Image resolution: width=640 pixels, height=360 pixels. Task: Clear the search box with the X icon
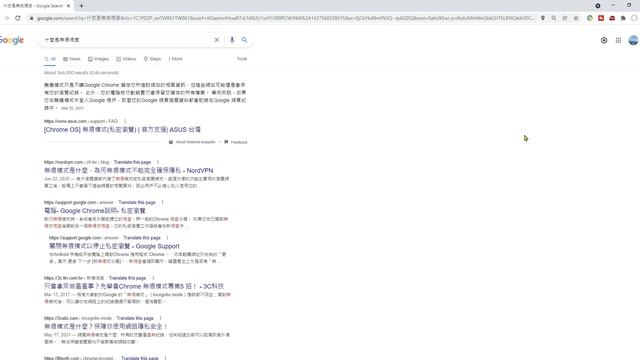pos(217,40)
